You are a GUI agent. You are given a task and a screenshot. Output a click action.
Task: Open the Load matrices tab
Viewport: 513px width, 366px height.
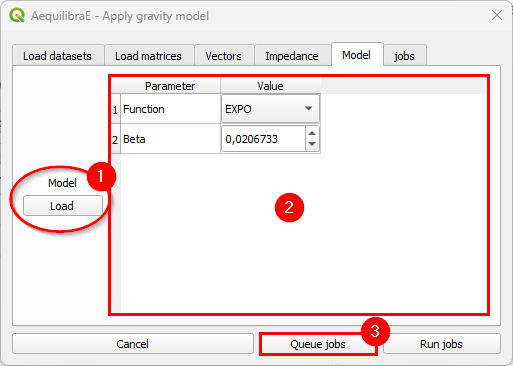point(149,55)
